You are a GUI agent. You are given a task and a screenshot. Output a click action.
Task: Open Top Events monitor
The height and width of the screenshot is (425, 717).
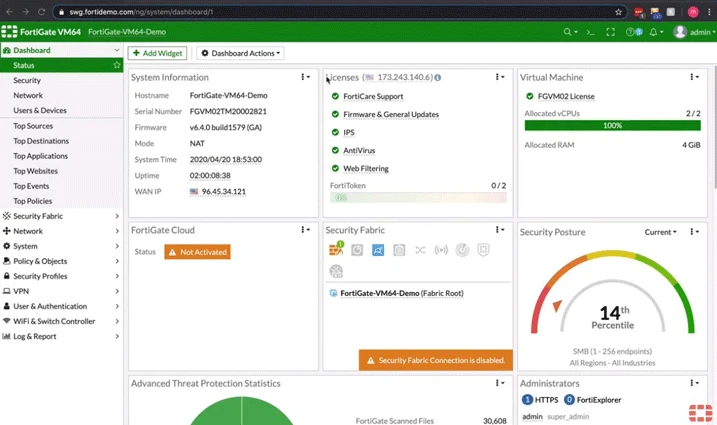[x=61, y=186]
